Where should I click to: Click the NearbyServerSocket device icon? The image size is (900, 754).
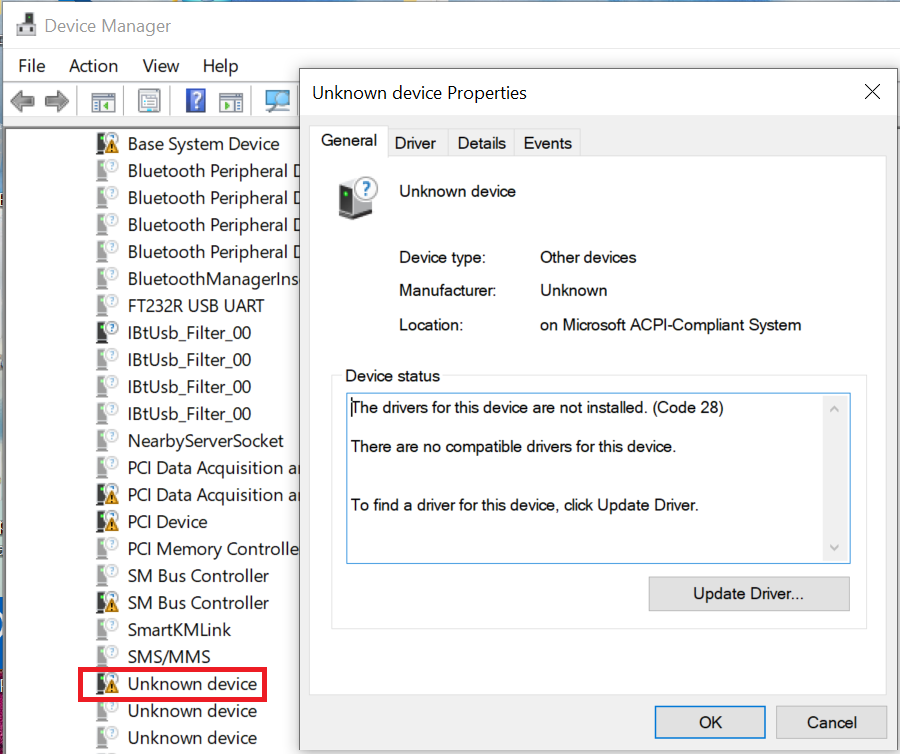pyautogui.click(x=107, y=440)
